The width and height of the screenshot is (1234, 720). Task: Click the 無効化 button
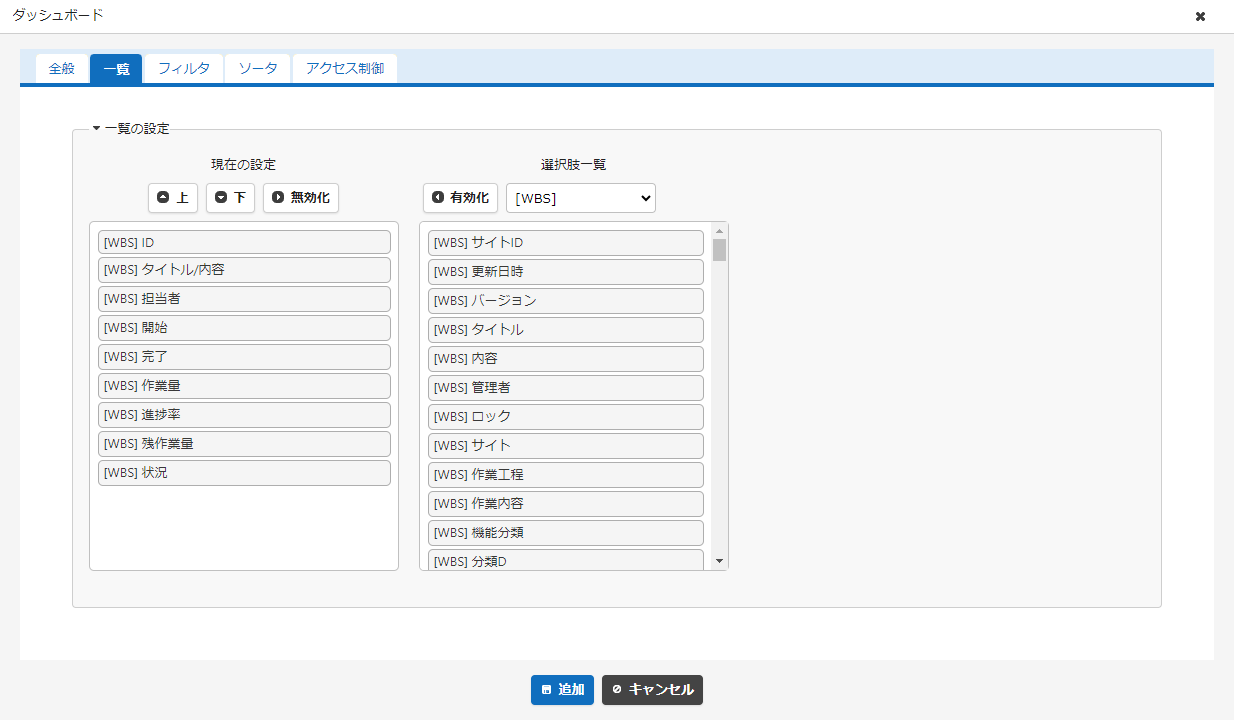point(301,198)
